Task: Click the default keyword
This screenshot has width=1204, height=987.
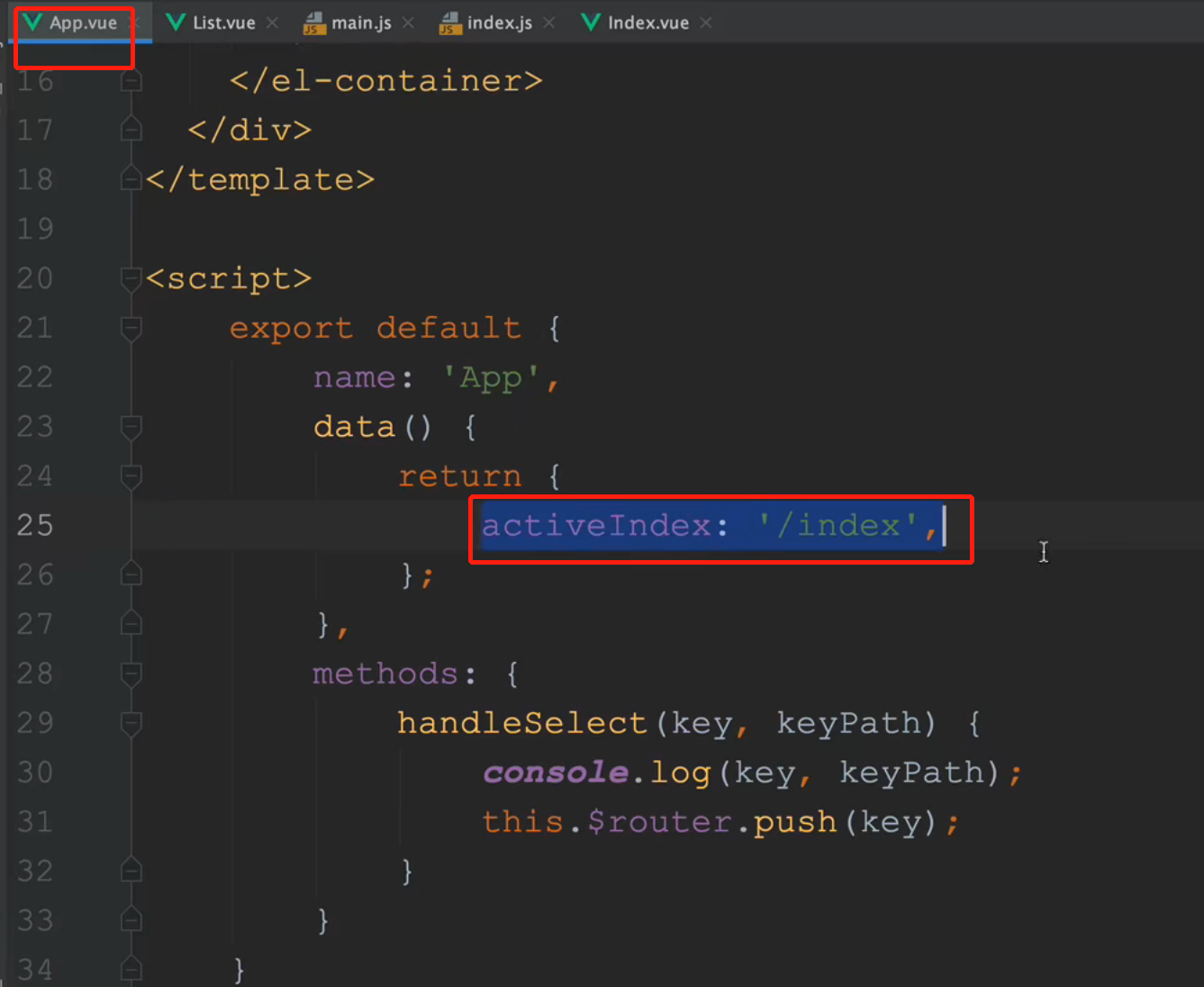Action: [x=448, y=328]
